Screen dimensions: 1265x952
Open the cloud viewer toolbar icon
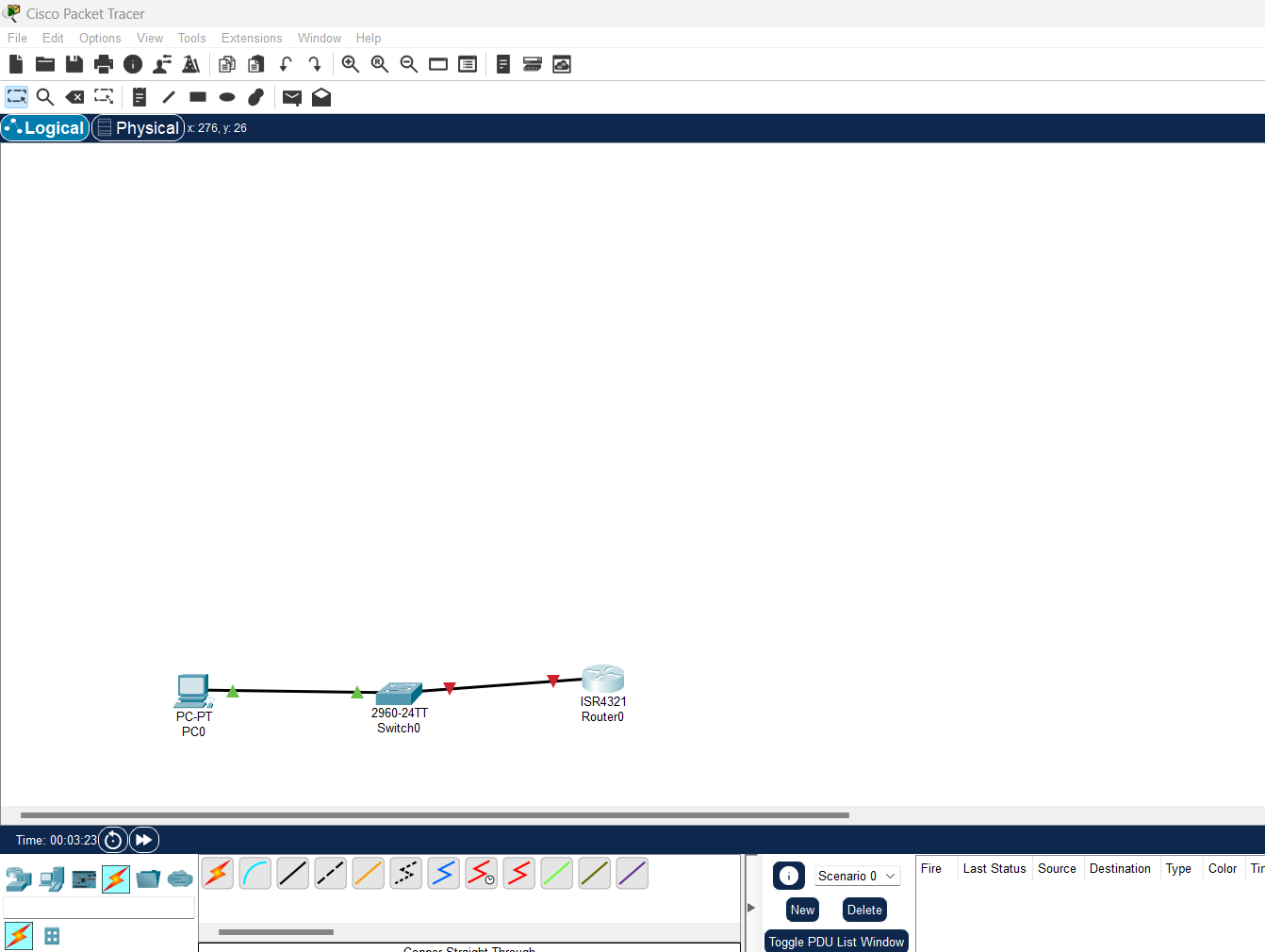pos(562,64)
